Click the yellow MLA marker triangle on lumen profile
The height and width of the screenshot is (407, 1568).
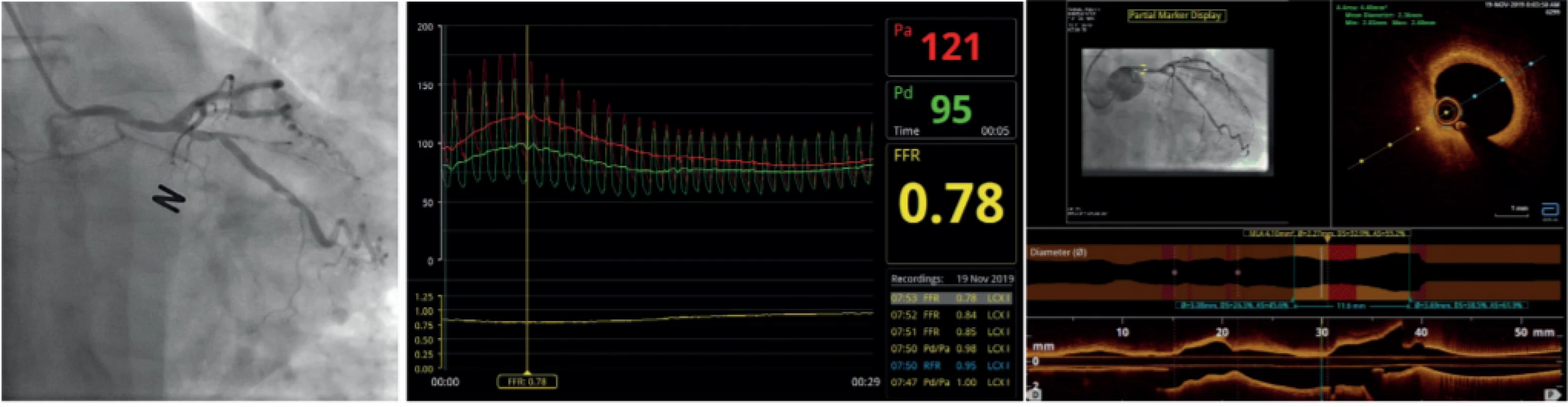[x=1327, y=239]
